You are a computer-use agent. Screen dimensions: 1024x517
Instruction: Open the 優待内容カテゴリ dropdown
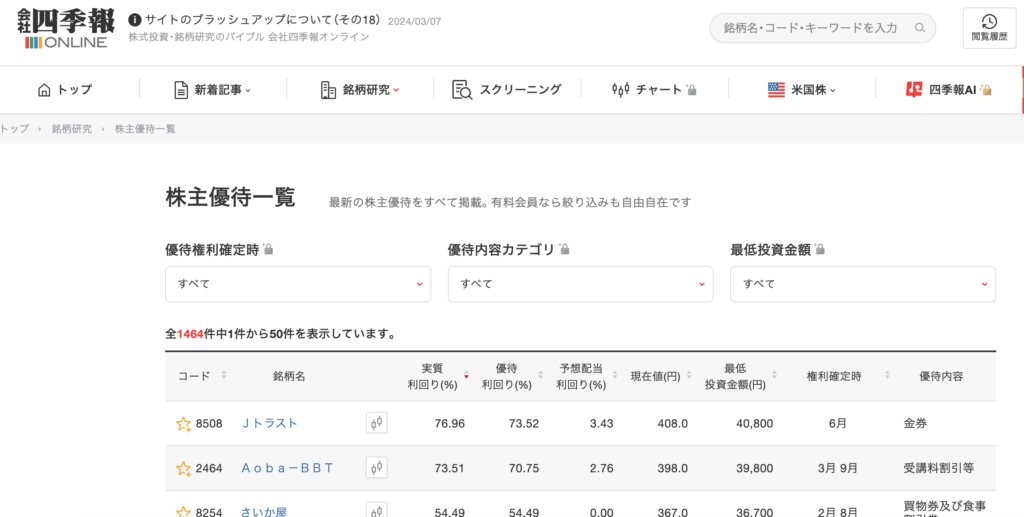580,284
